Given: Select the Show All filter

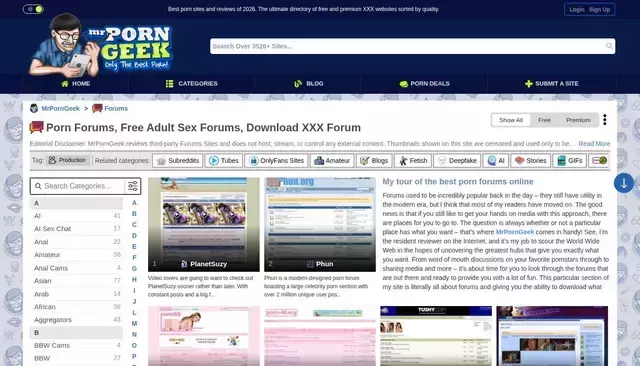Looking at the screenshot, I should click(x=511, y=120).
